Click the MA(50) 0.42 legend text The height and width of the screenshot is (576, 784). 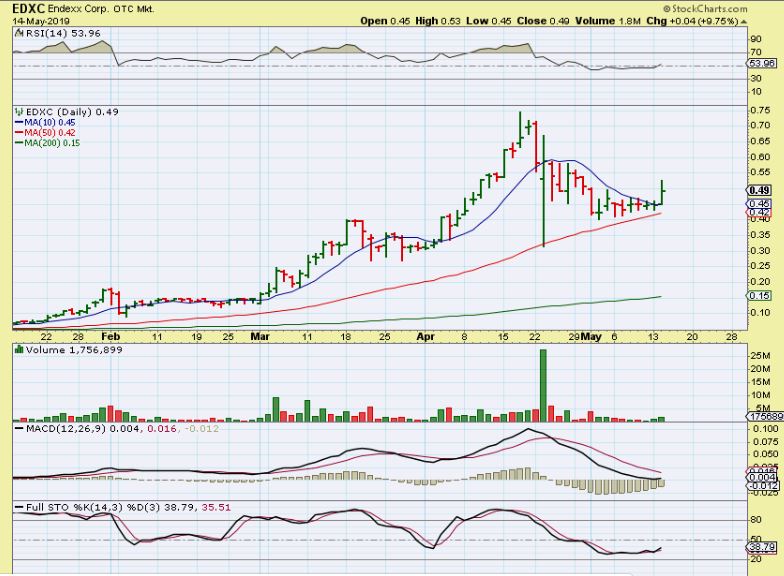(50, 132)
